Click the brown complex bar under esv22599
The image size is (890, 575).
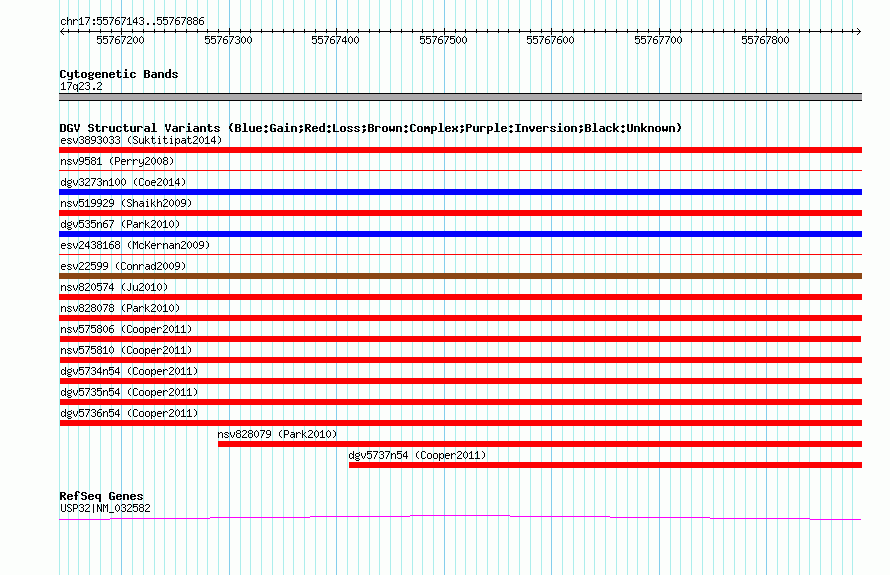[460, 276]
